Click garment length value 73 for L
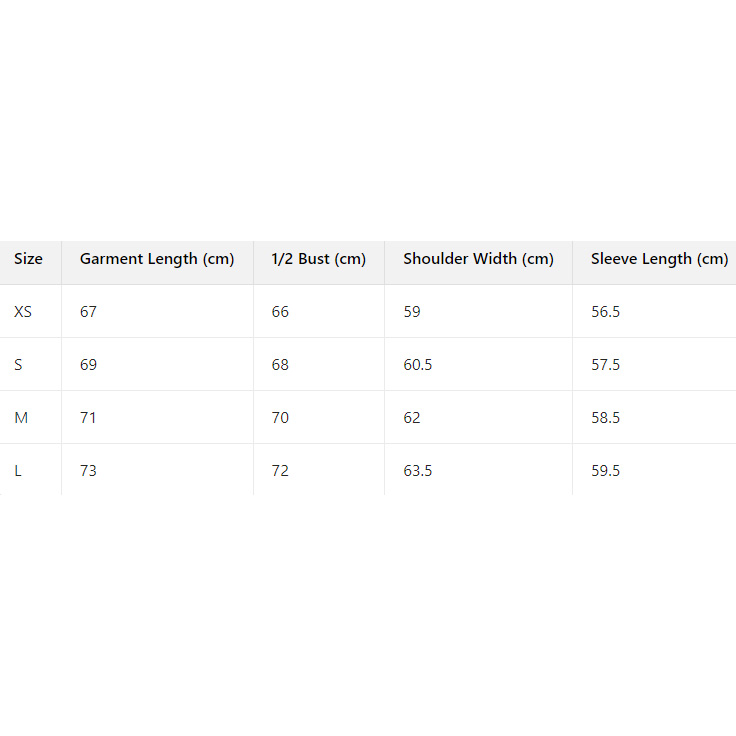736x736 pixels. pos(89,471)
